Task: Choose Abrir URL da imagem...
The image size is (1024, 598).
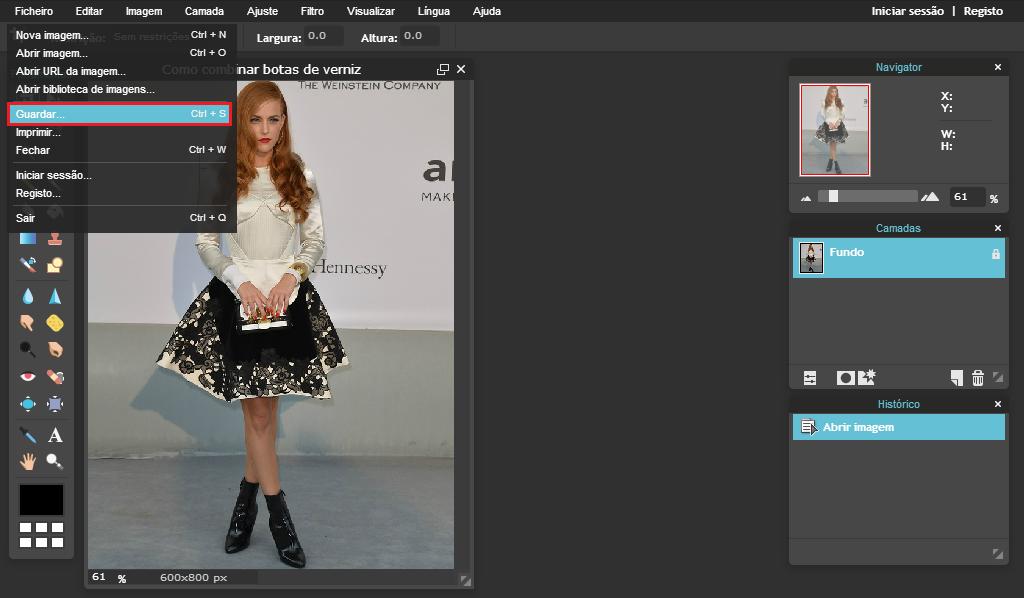Action: 71,71
